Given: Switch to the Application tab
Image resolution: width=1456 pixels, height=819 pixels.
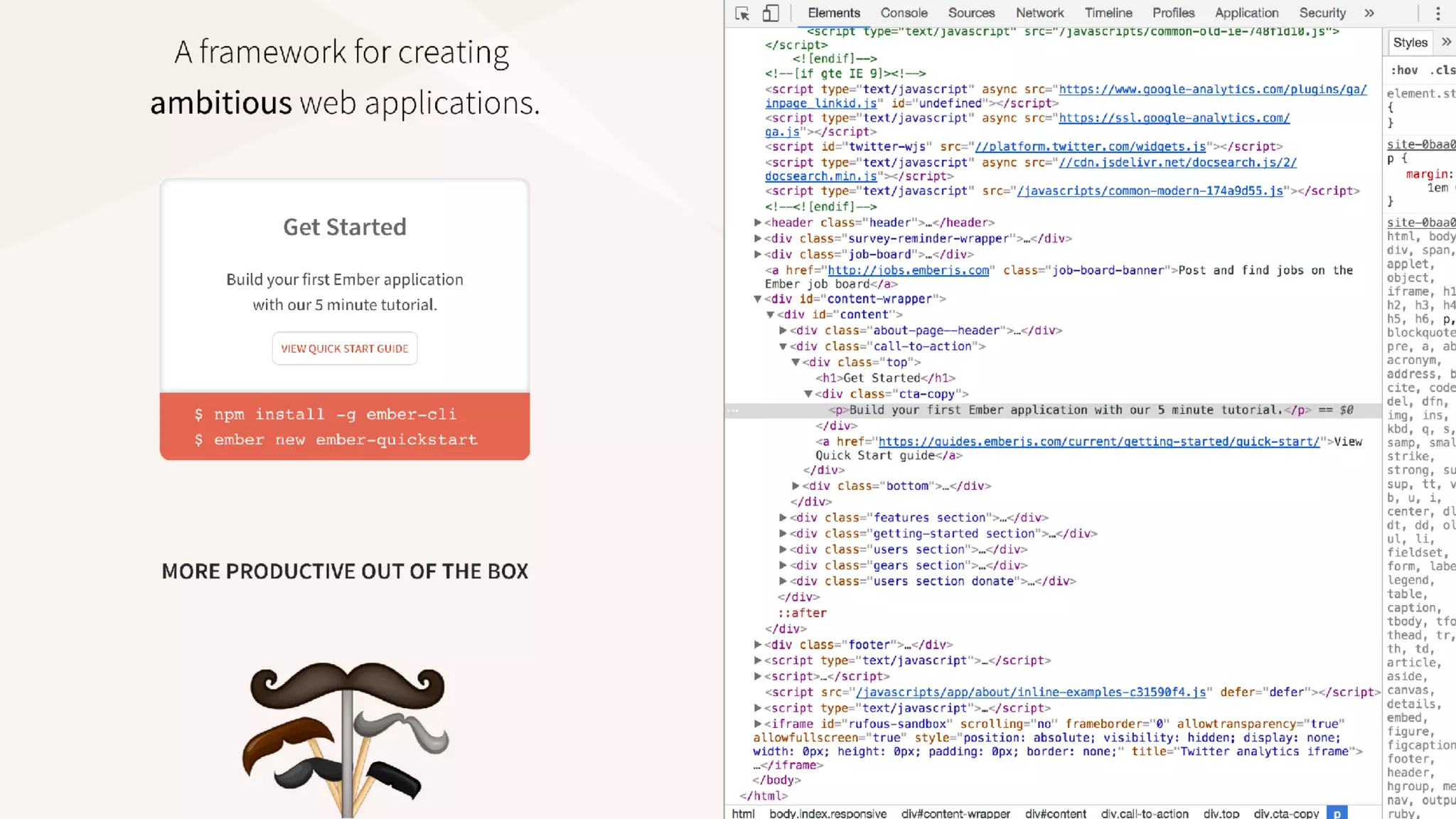Looking at the screenshot, I should pos(1246,13).
